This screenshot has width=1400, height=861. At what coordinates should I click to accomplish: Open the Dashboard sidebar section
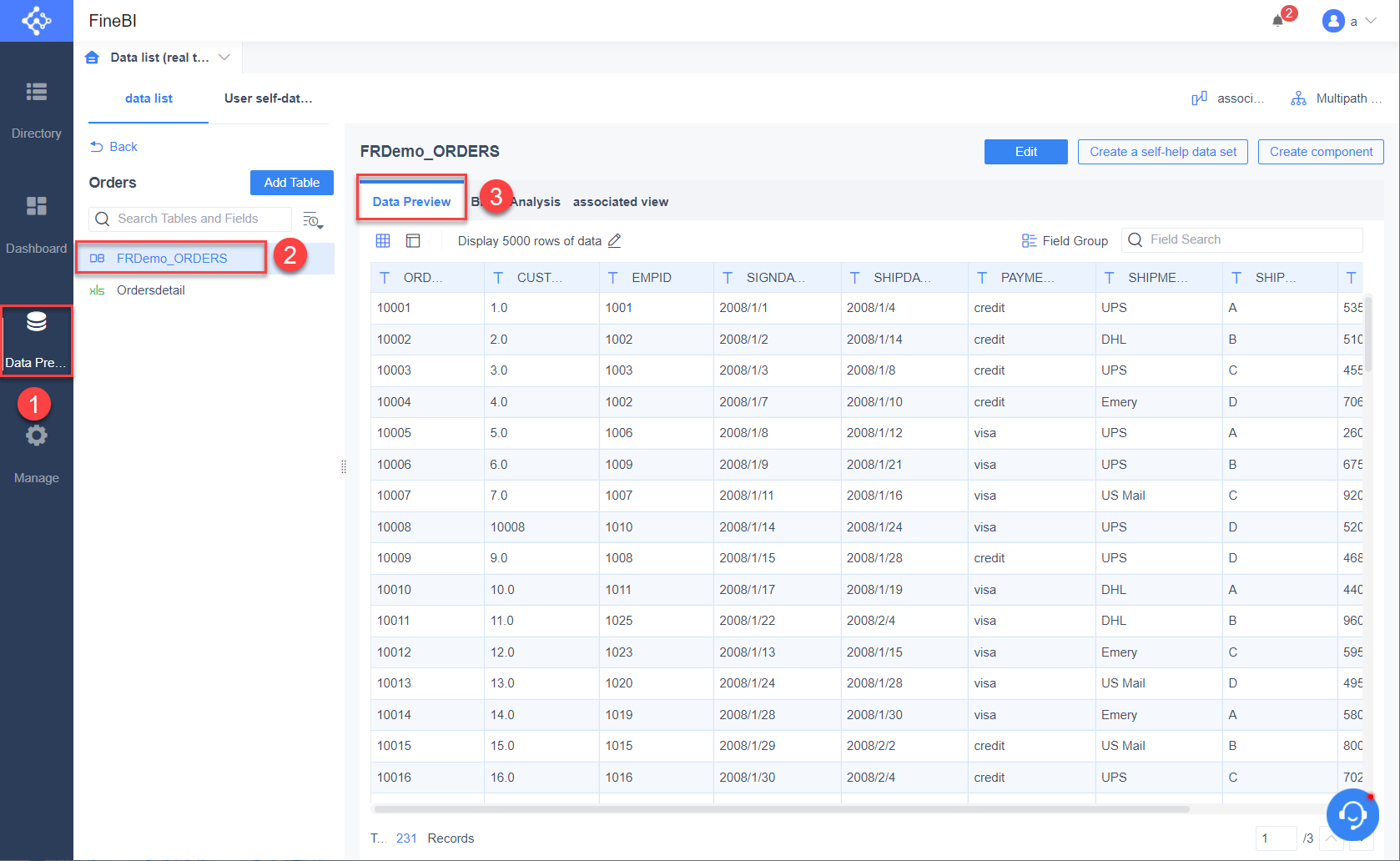click(x=36, y=225)
